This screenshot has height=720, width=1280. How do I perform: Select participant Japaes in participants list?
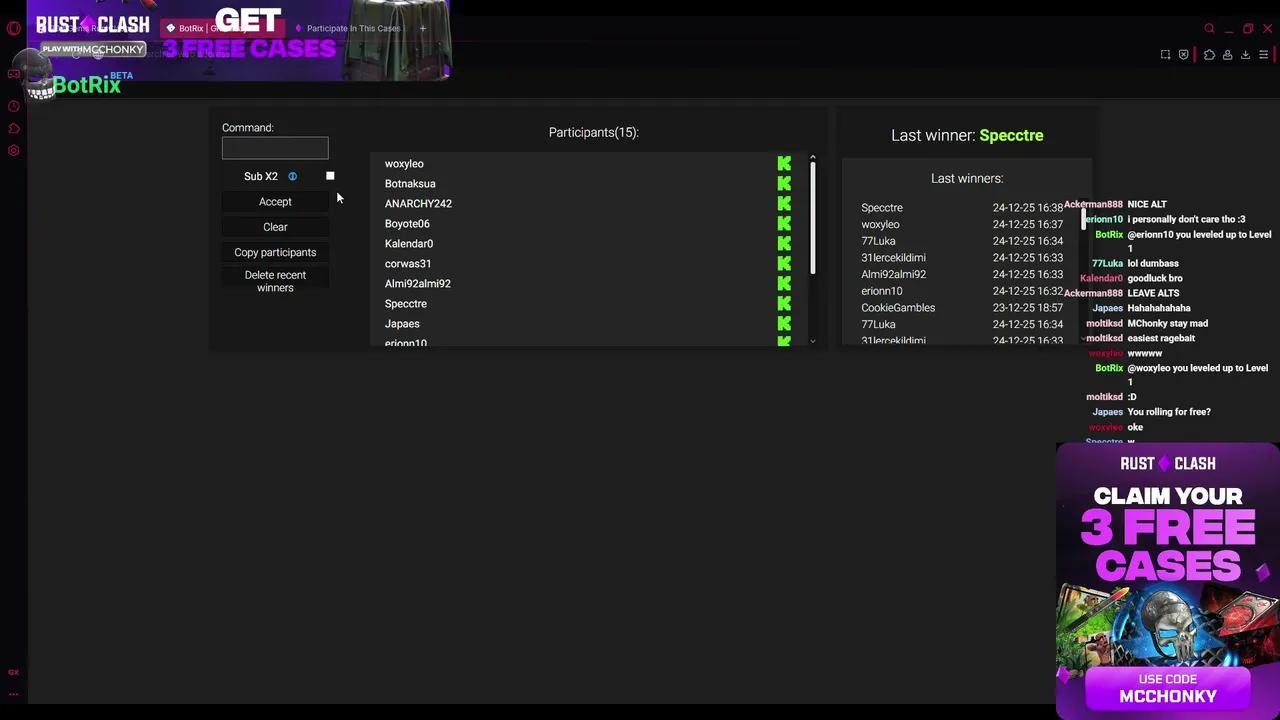click(x=402, y=324)
